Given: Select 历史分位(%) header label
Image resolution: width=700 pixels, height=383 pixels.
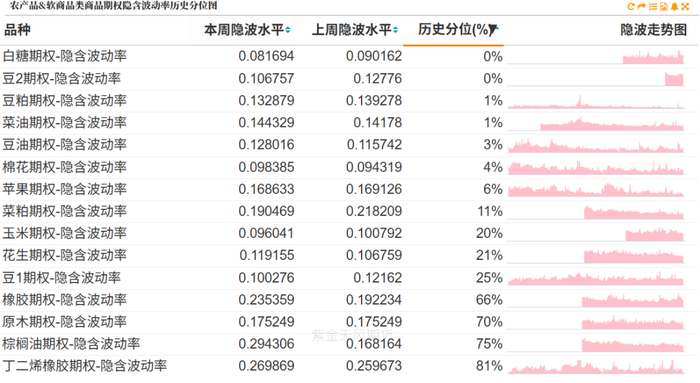Looking at the screenshot, I should (x=453, y=29).
